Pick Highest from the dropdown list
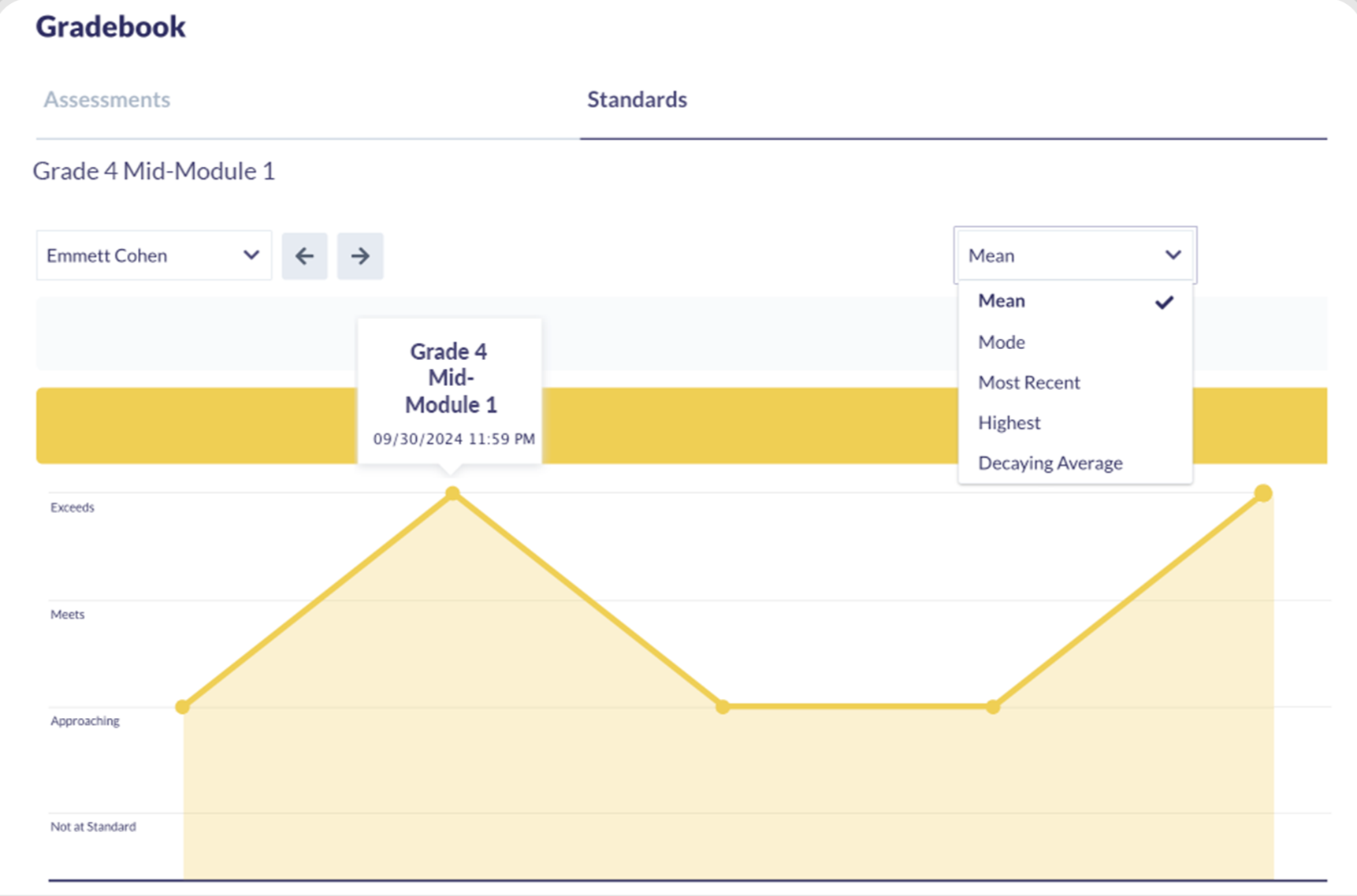The image size is (1357, 896). pyautogui.click(x=1009, y=423)
